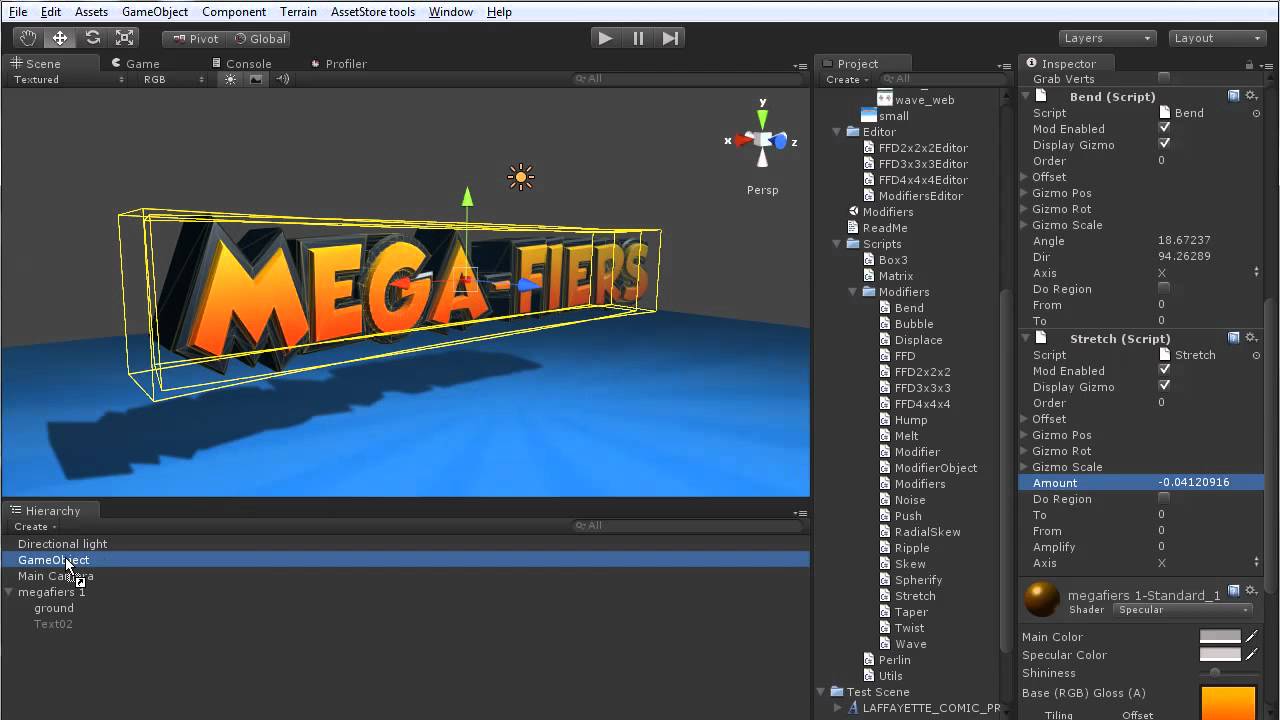Select the Rotate tool
This screenshot has height=720, width=1280.
92,38
